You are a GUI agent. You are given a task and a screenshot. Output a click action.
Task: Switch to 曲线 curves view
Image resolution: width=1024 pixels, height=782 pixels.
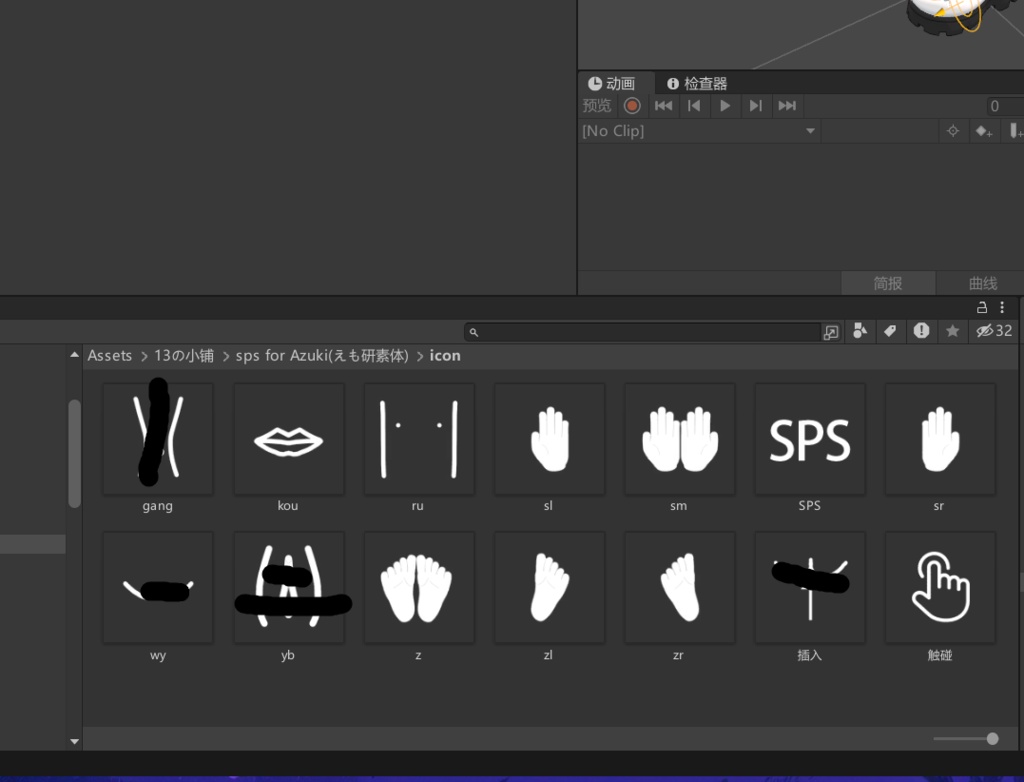coord(982,284)
